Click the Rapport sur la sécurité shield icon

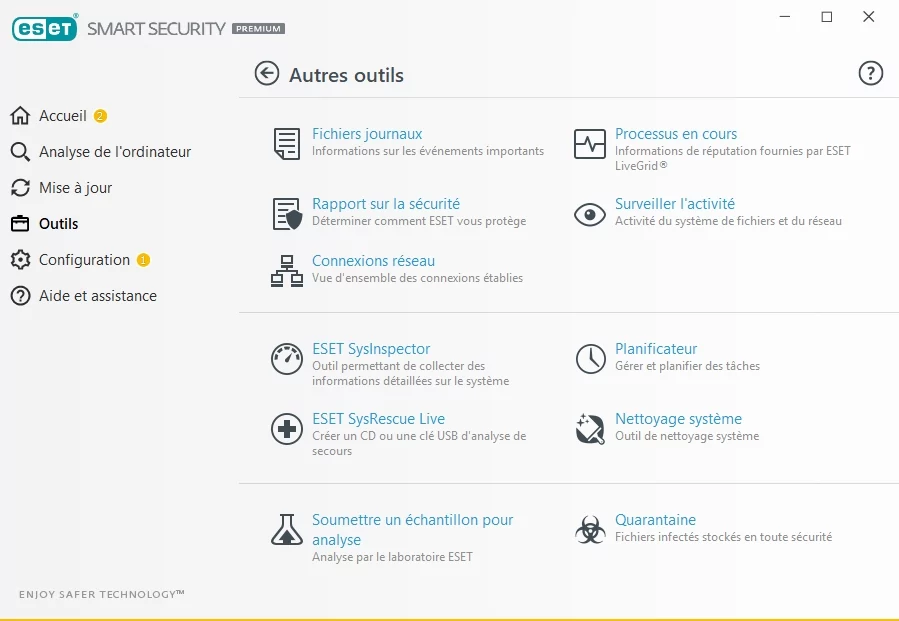(287, 213)
